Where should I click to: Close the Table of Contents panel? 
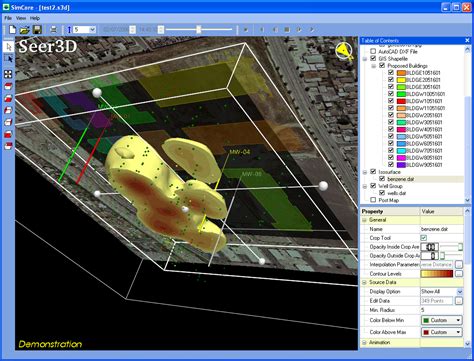click(467, 40)
